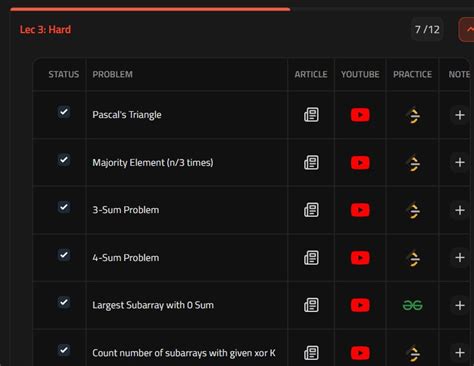
Task: Open the article for Pascal's Triangle
Action: [311, 115]
